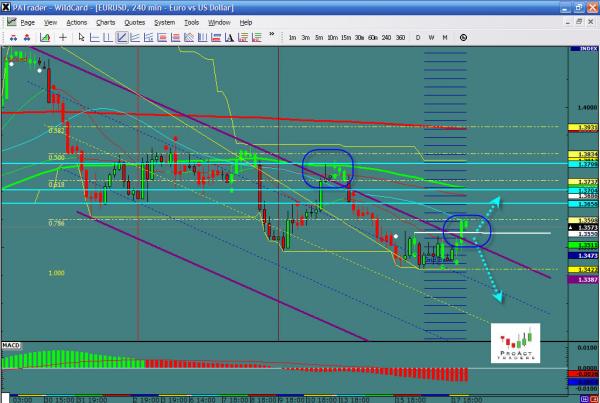This screenshot has width=600, height=403.
Task: Open the Help menu
Action: point(246,23)
